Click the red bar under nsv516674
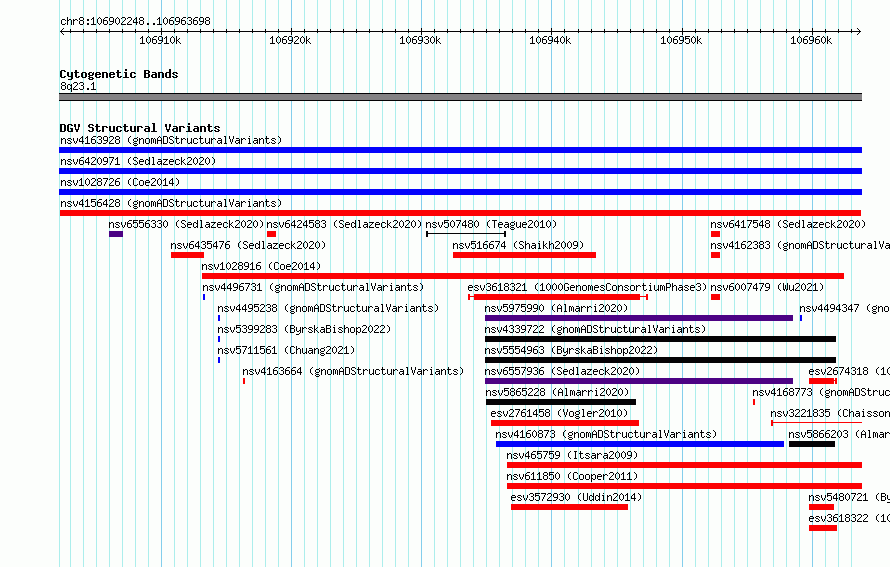The height and width of the screenshot is (567, 890). pos(524,255)
